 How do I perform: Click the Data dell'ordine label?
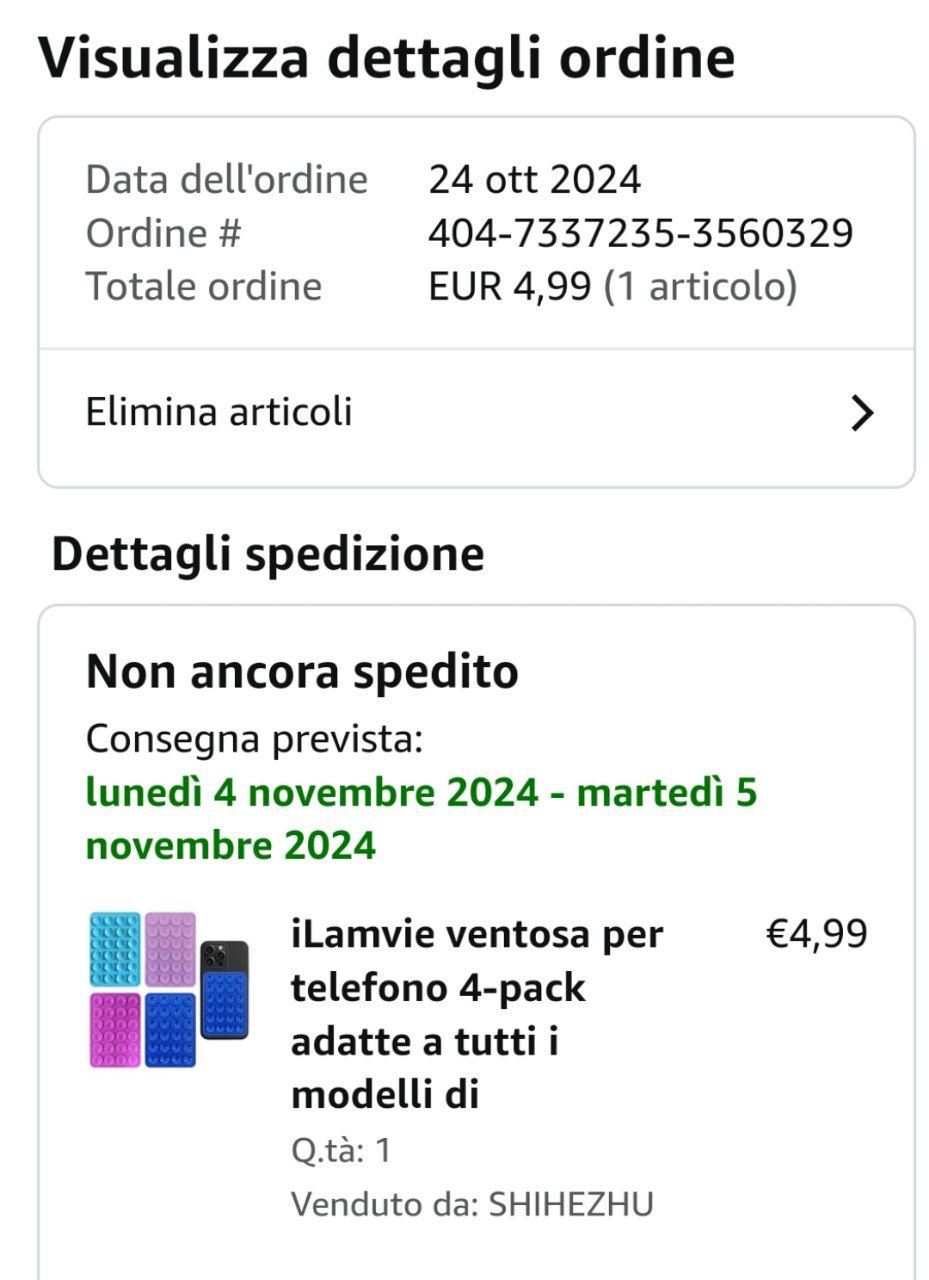227,180
